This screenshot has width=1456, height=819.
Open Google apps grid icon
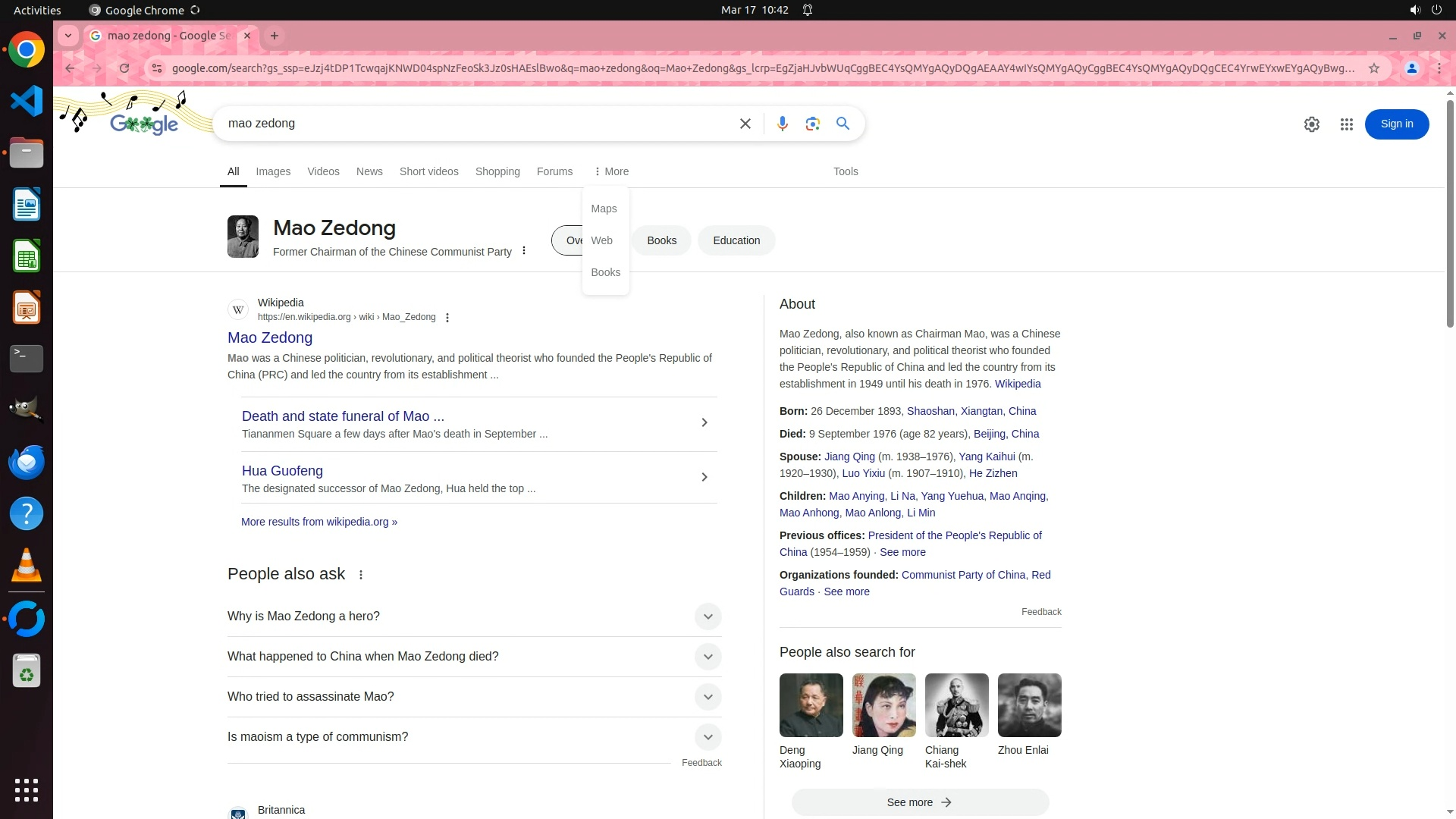pyautogui.click(x=1346, y=124)
